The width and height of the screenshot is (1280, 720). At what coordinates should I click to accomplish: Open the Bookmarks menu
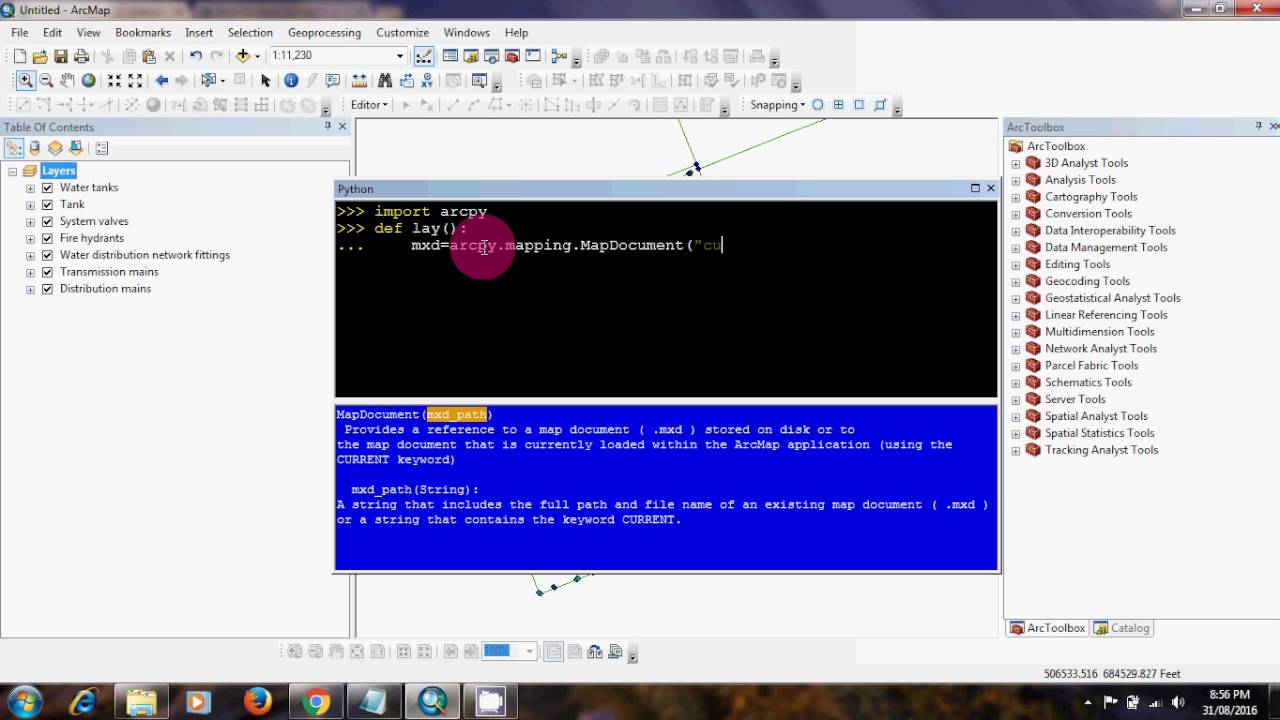click(143, 33)
